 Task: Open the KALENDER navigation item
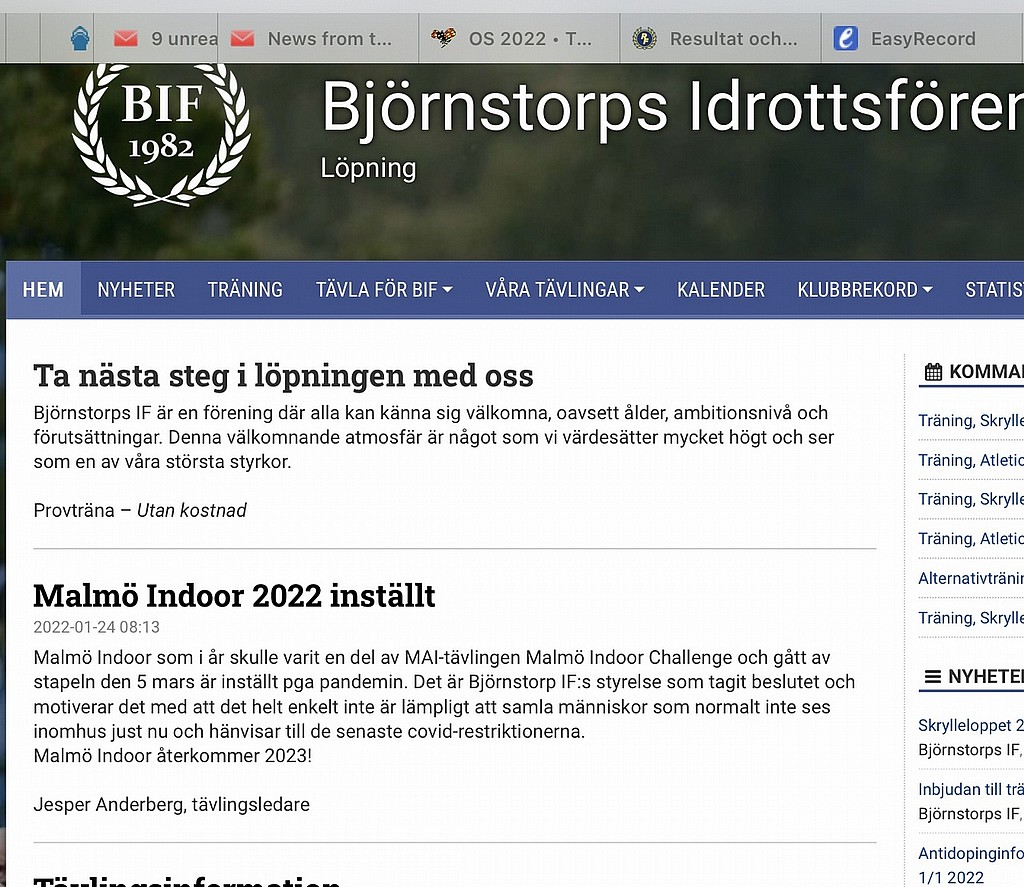pos(721,289)
